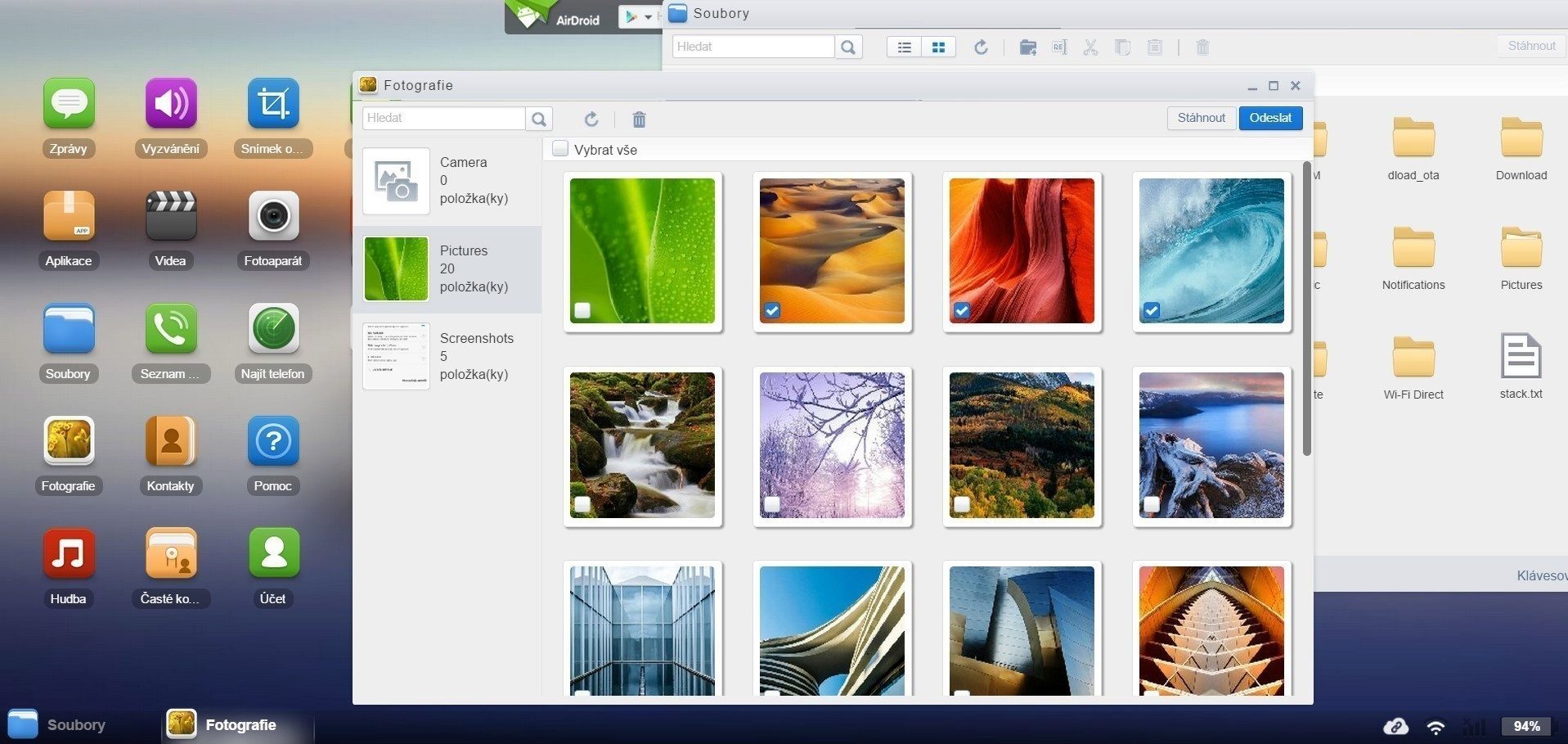Open the Kontakty app icon
The width and height of the screenshot is (1568, 744).
tap(171, 440)
